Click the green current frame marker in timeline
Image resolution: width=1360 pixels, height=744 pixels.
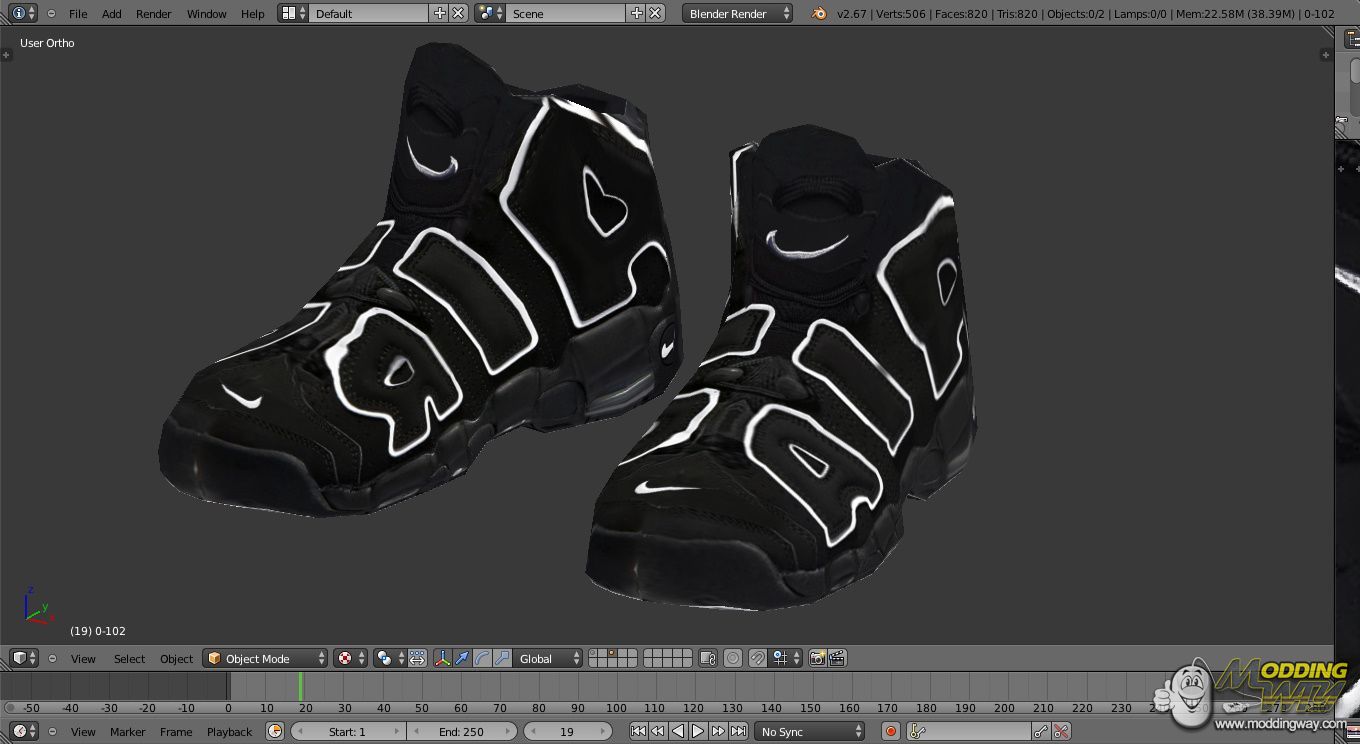300,686
